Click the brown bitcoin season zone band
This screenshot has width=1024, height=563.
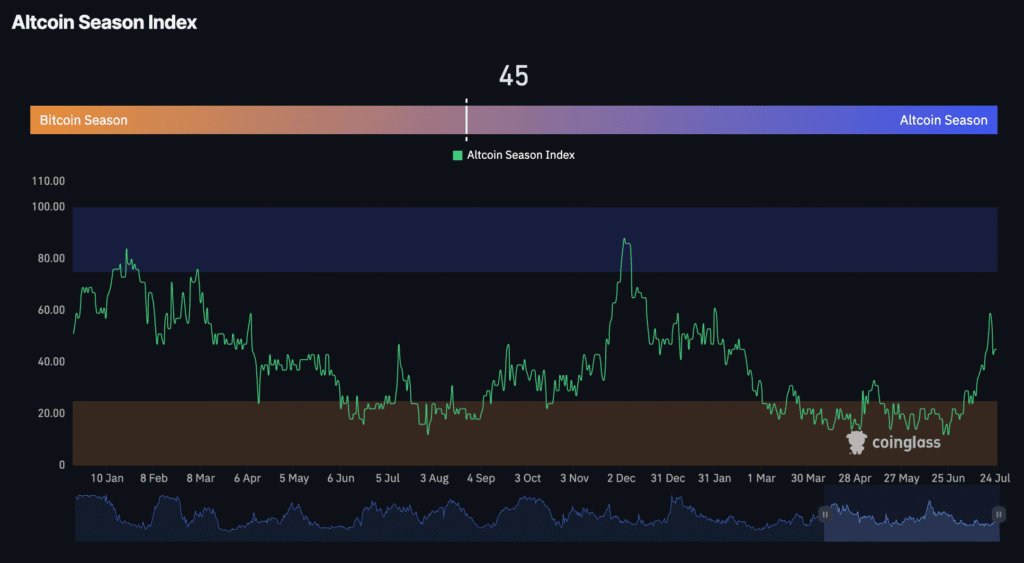[x=535, y=432]
